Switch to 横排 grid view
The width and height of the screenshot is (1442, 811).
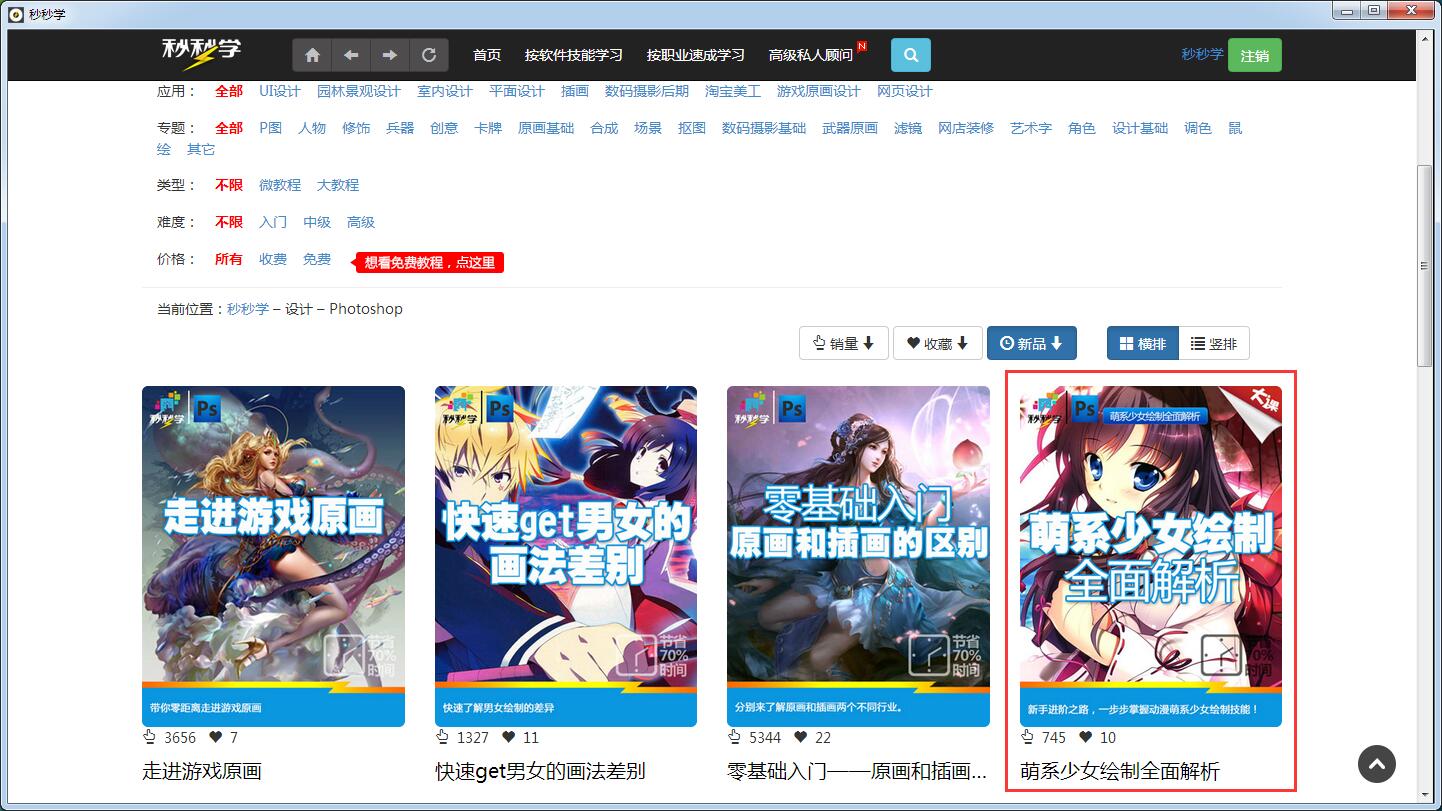[1143, 343]
